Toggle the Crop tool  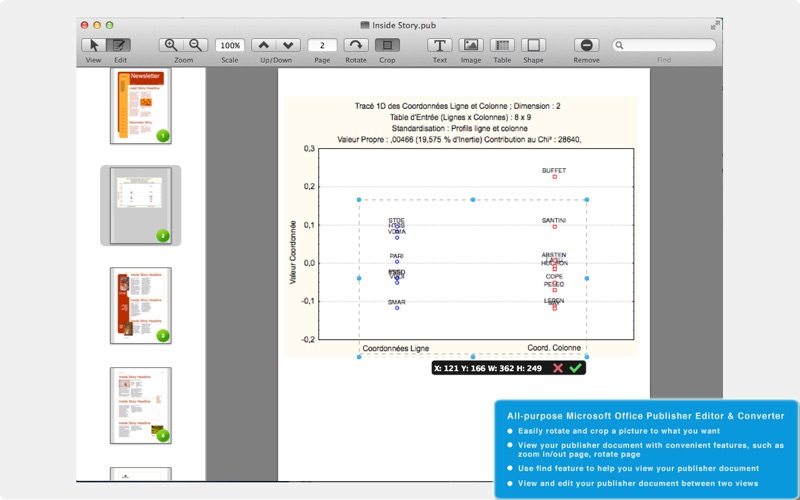click(387, 45)
